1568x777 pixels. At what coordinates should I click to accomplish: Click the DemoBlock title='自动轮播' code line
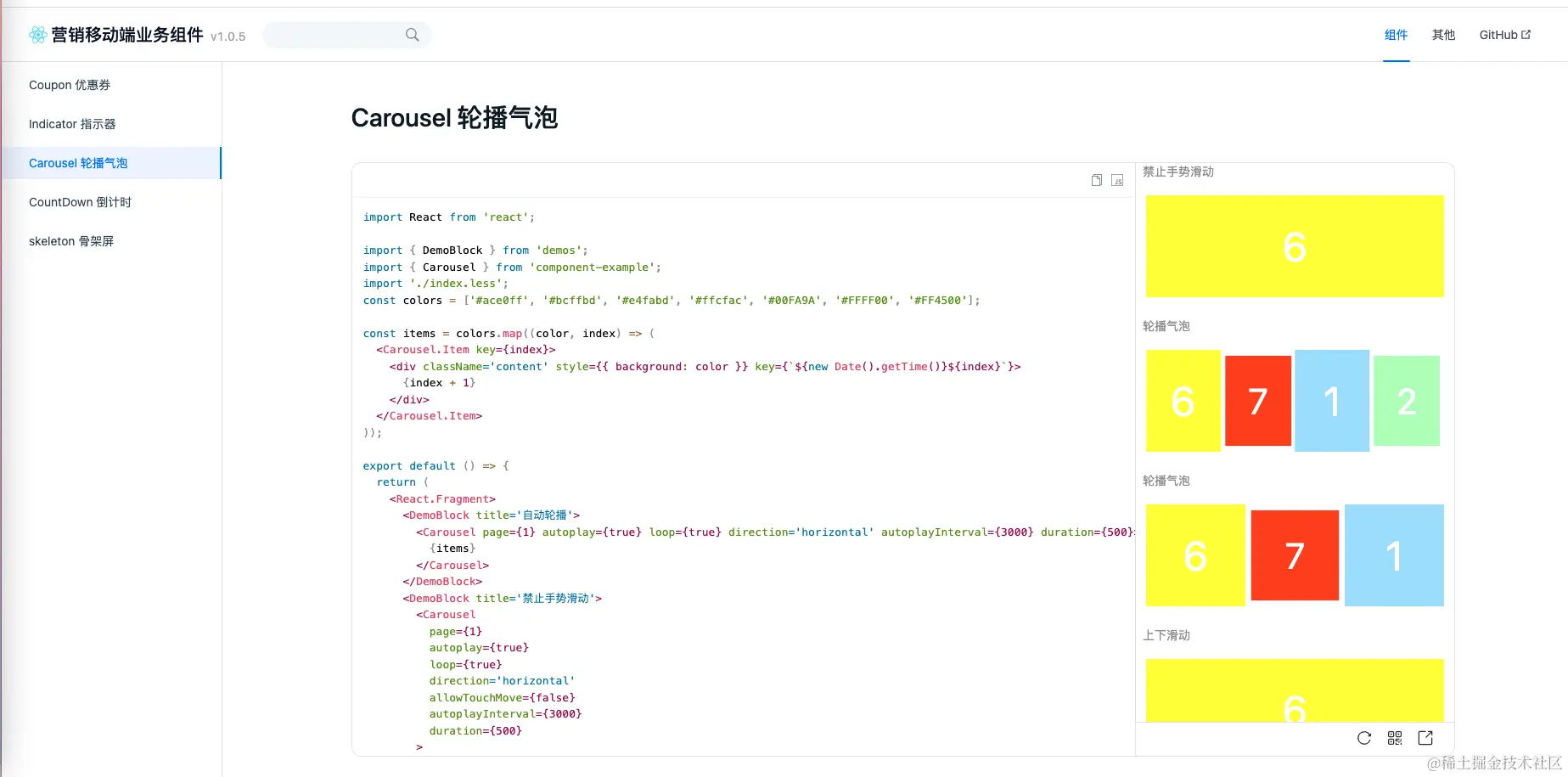492,515
